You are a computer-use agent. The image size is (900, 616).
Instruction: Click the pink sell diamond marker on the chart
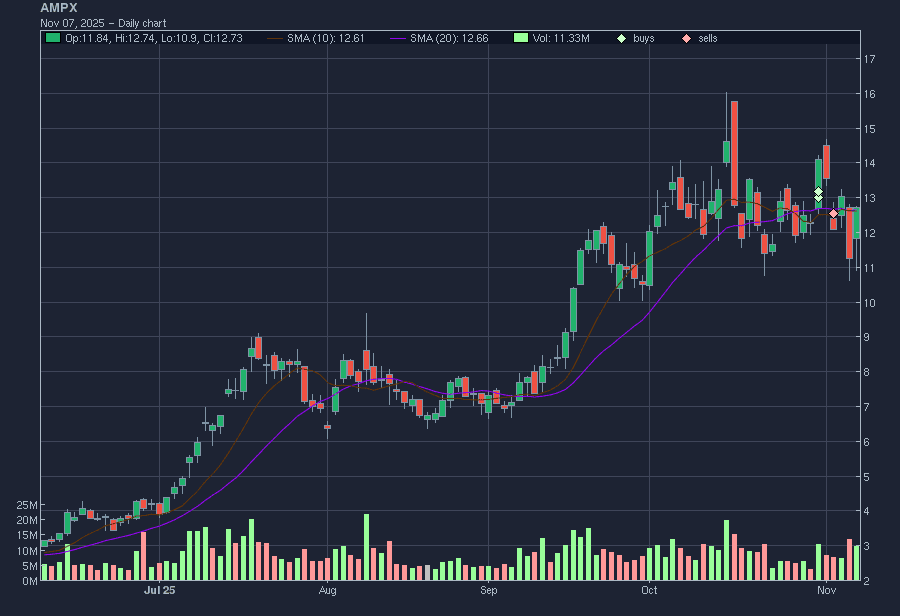[x=833, y=214]
